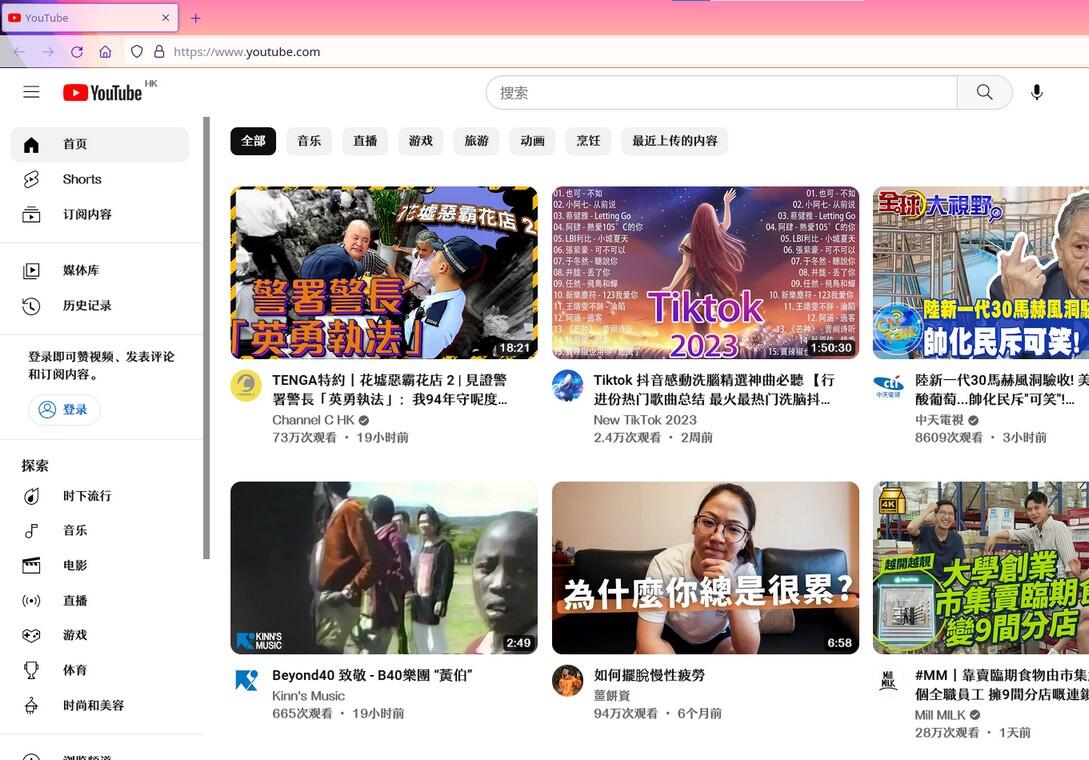Open a new browser tab
1089x760 pixels.
coord(195,18)
